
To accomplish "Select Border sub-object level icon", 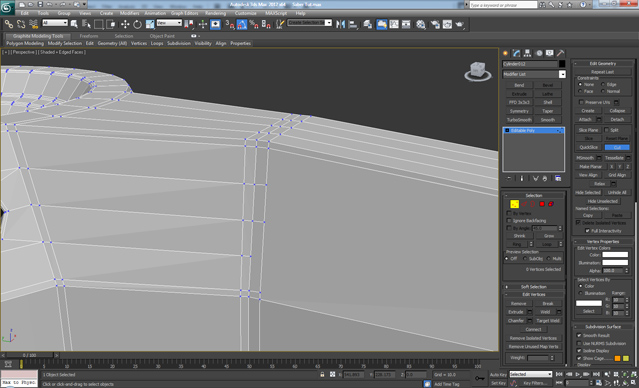I will tap(533, 204).
